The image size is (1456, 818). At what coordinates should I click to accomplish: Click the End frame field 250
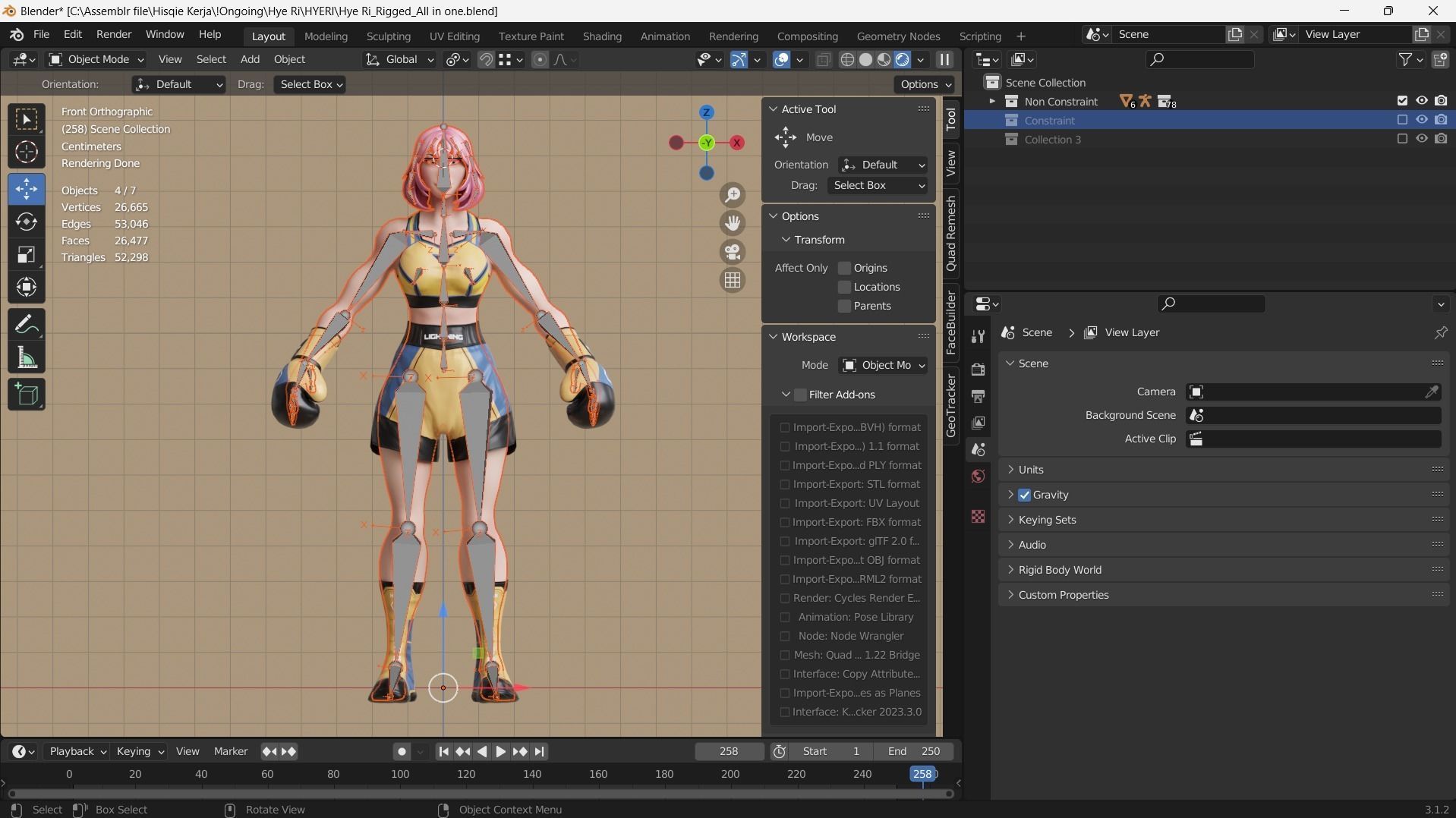click(913, 751)
